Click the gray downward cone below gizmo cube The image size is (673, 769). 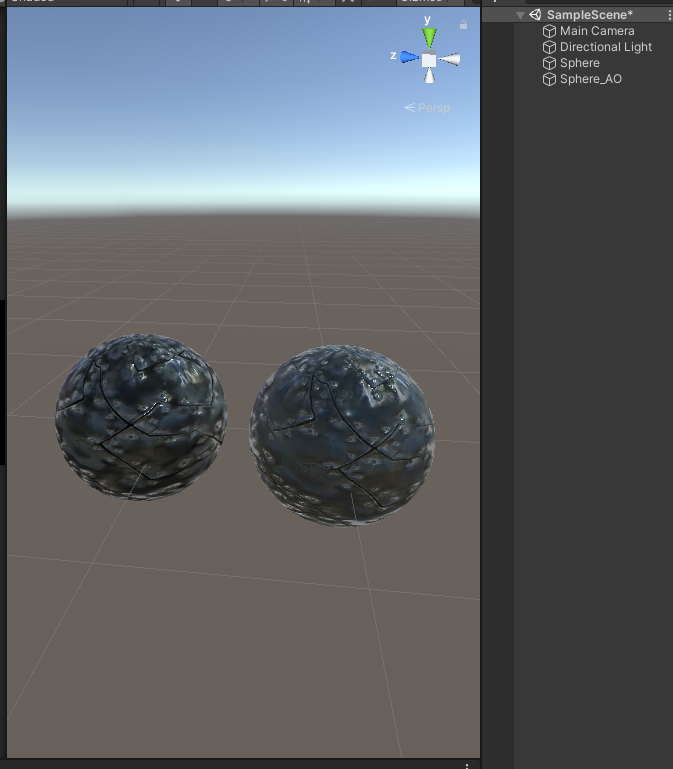pyautogui.click(x=429, y=76)
